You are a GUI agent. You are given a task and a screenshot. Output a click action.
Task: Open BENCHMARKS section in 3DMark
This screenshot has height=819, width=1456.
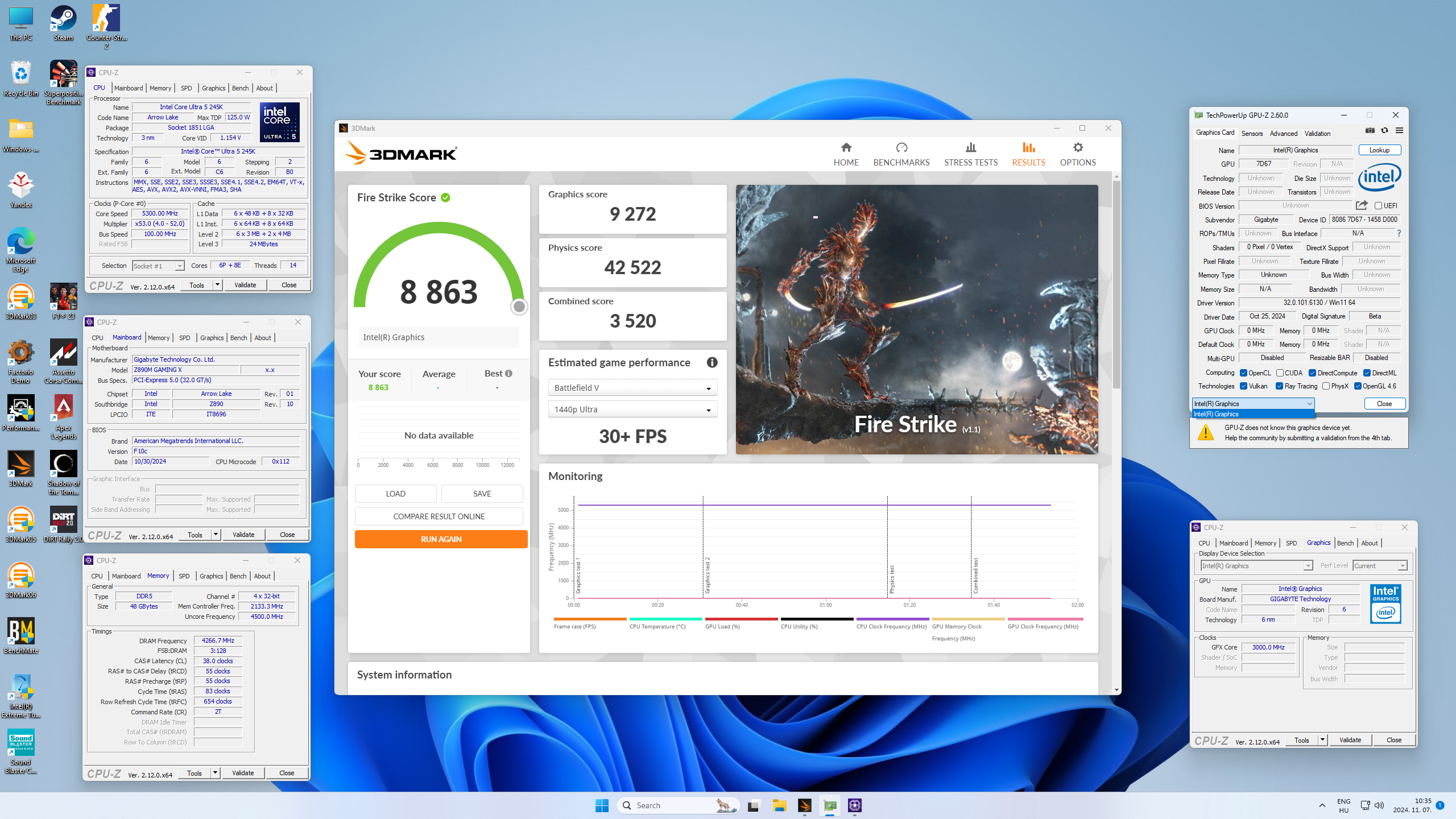pyautogui.click(x=901, y=154)
